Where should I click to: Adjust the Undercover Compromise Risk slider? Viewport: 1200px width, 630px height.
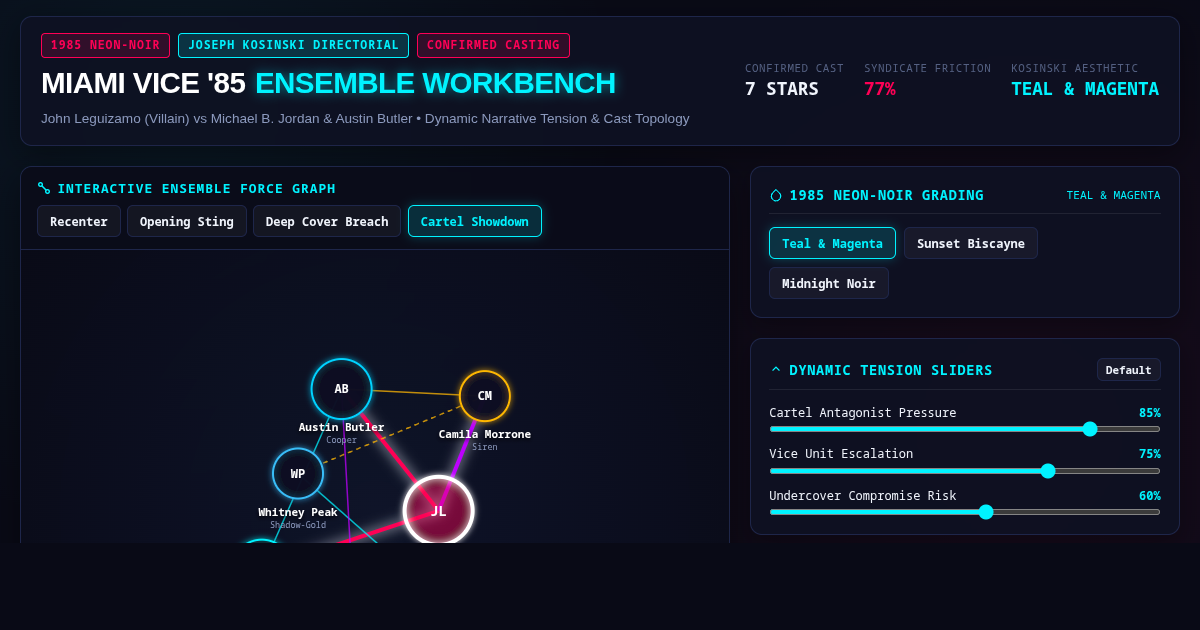click(965, 512)
